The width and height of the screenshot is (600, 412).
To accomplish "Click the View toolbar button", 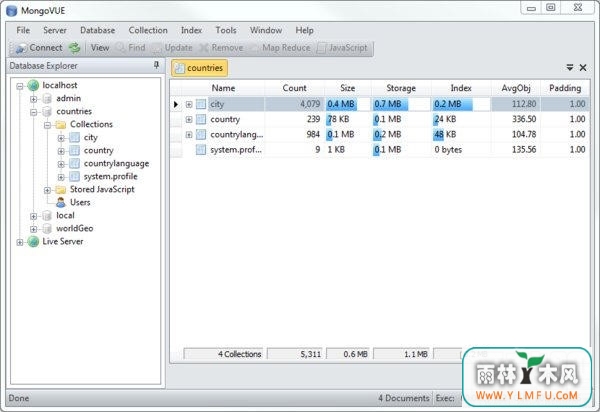I will [100, 48].
